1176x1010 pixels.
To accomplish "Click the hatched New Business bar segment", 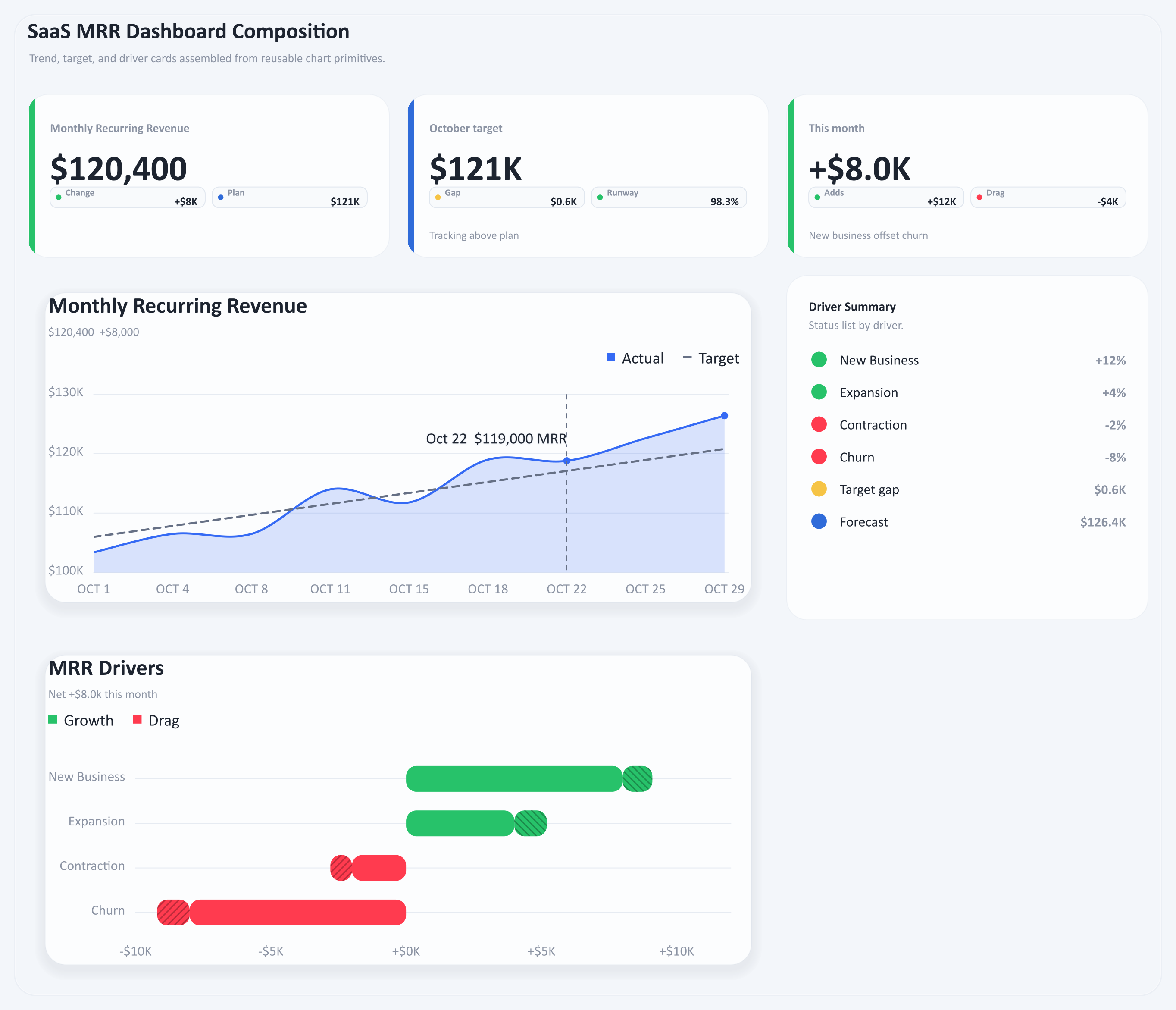I will (638, 779).
